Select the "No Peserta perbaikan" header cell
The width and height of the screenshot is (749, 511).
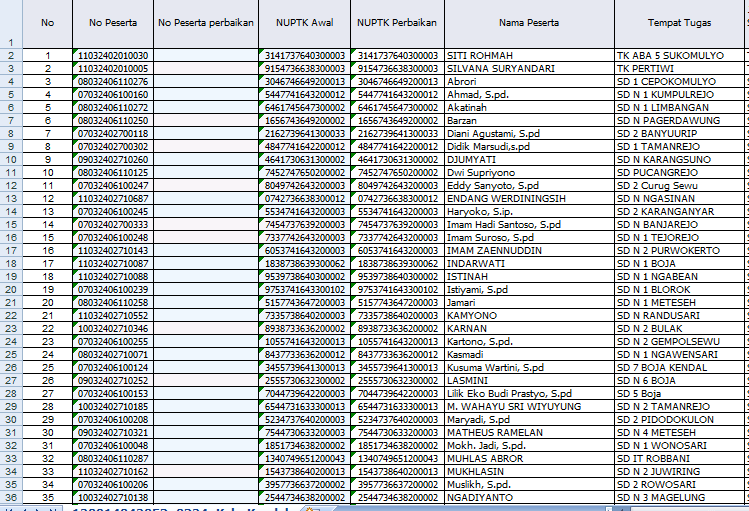pos(206,23)
